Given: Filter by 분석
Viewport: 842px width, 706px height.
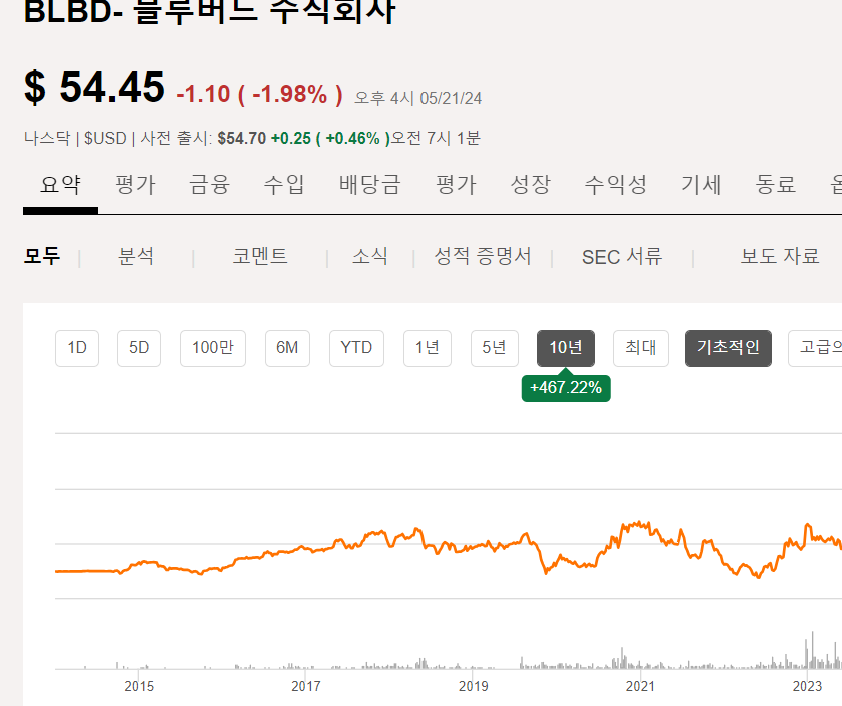Looking at the screenshot, I should pos(136,256).
